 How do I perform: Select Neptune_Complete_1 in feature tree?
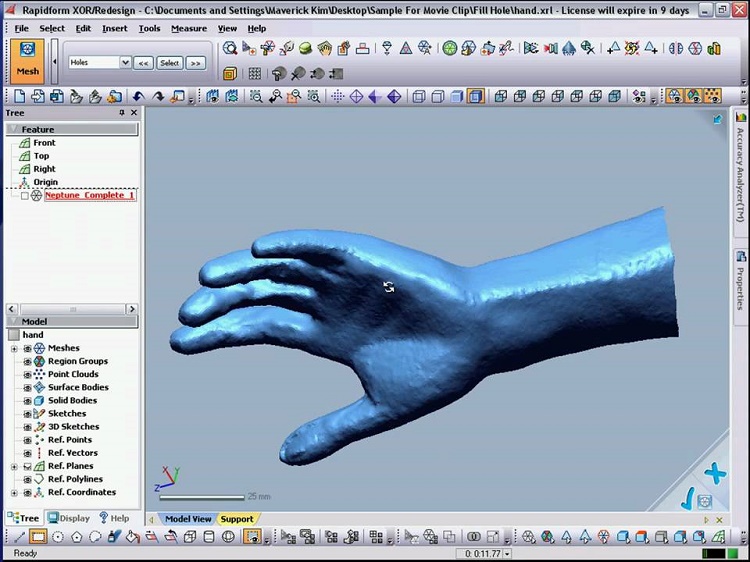(x=90, y=196)
